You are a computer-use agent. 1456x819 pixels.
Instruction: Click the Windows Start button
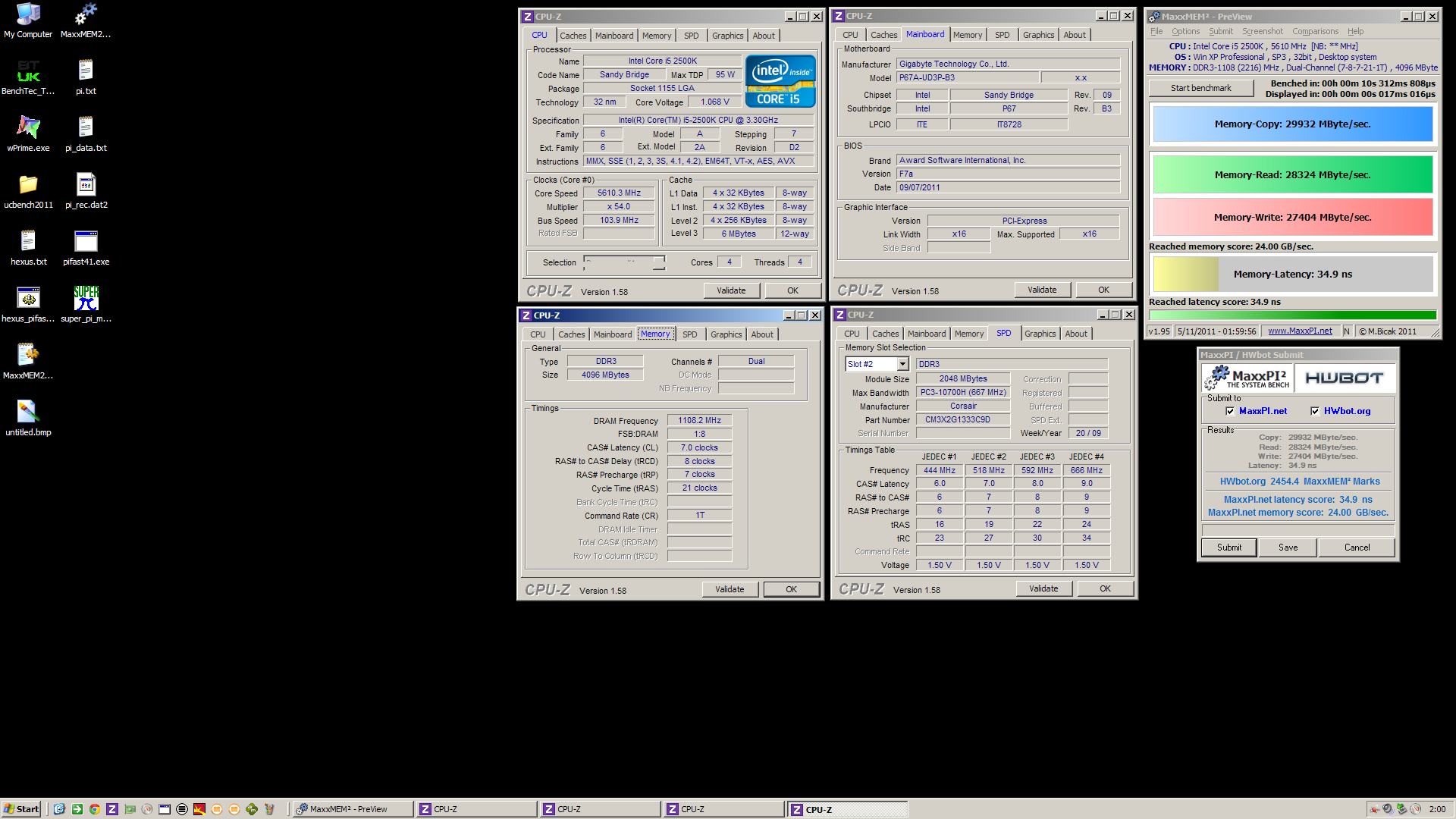point(21,809)
